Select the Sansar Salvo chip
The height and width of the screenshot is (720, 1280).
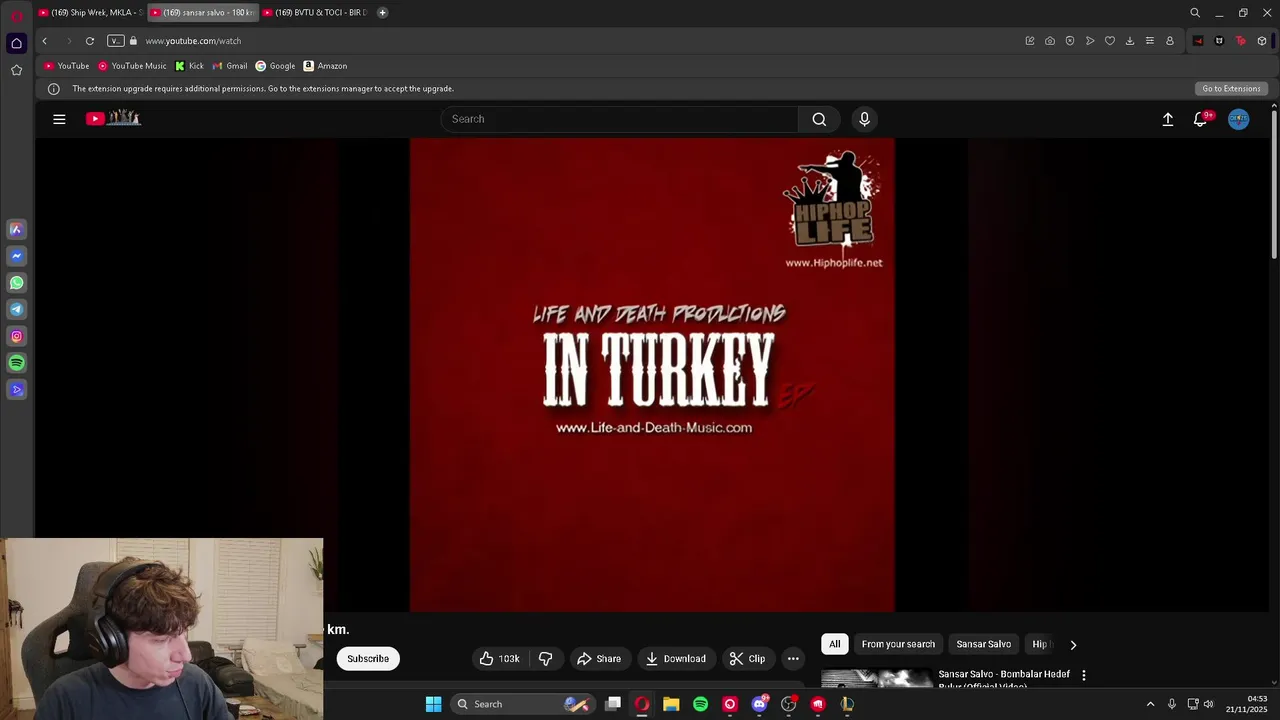coord(984,644)
